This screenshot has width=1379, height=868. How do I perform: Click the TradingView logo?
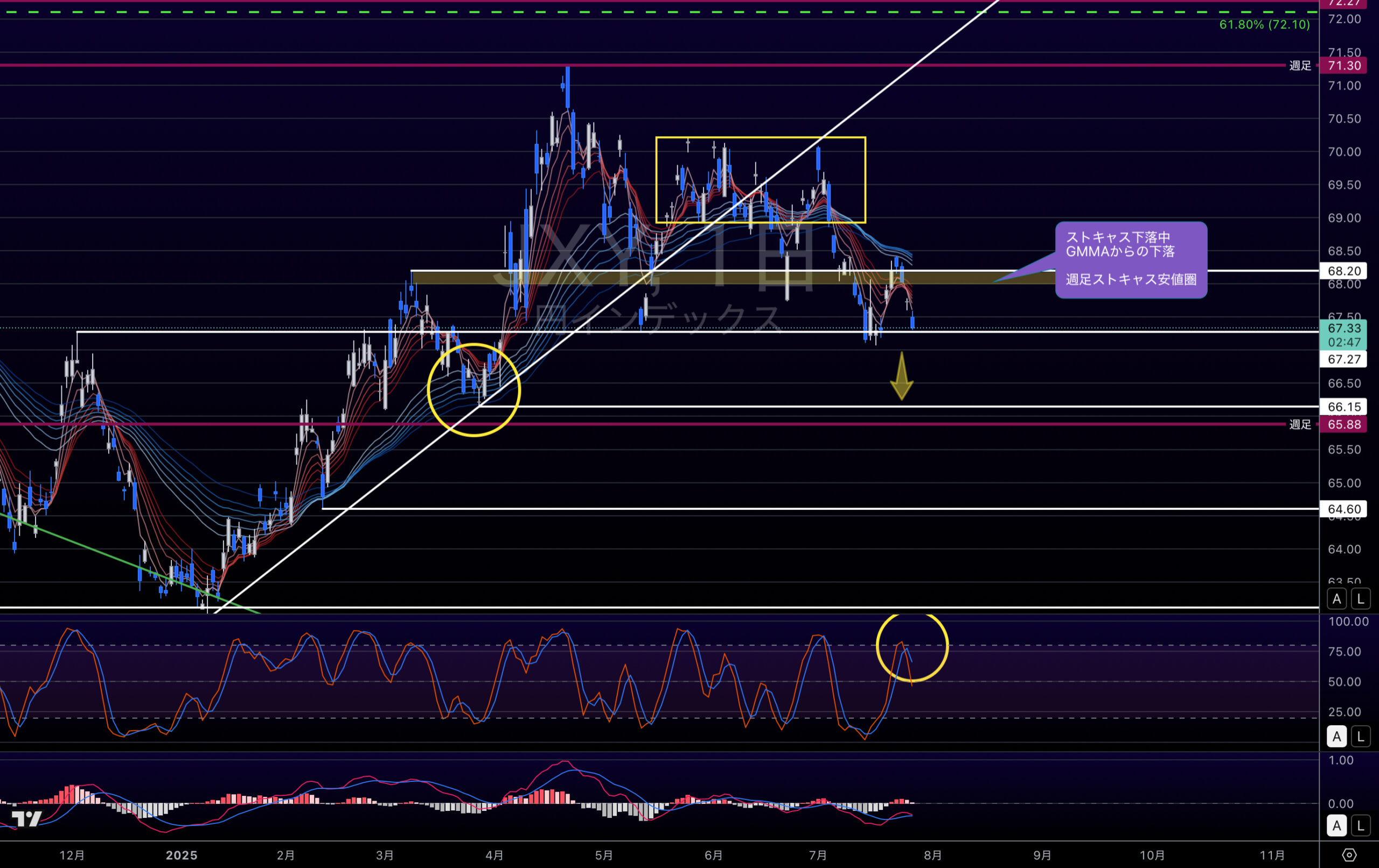[26, 819]
